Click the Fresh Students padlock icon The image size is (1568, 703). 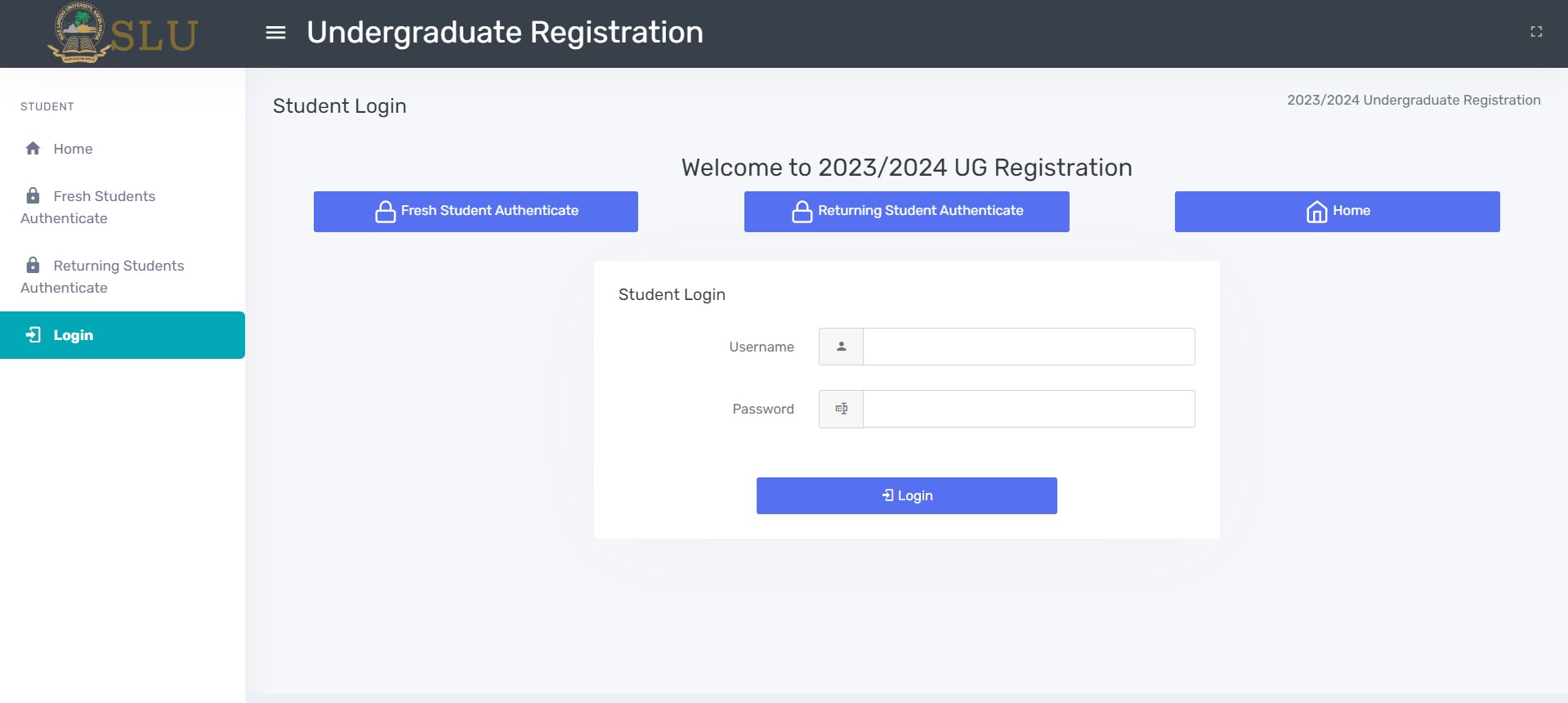pos(33,196)
